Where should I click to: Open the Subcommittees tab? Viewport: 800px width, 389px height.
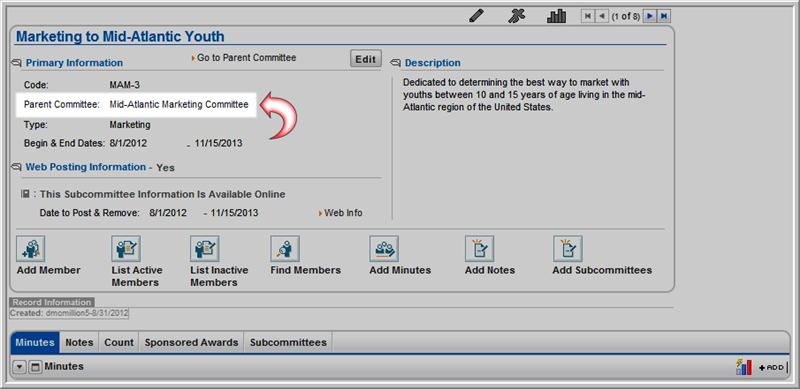click(x=288, y=343)
